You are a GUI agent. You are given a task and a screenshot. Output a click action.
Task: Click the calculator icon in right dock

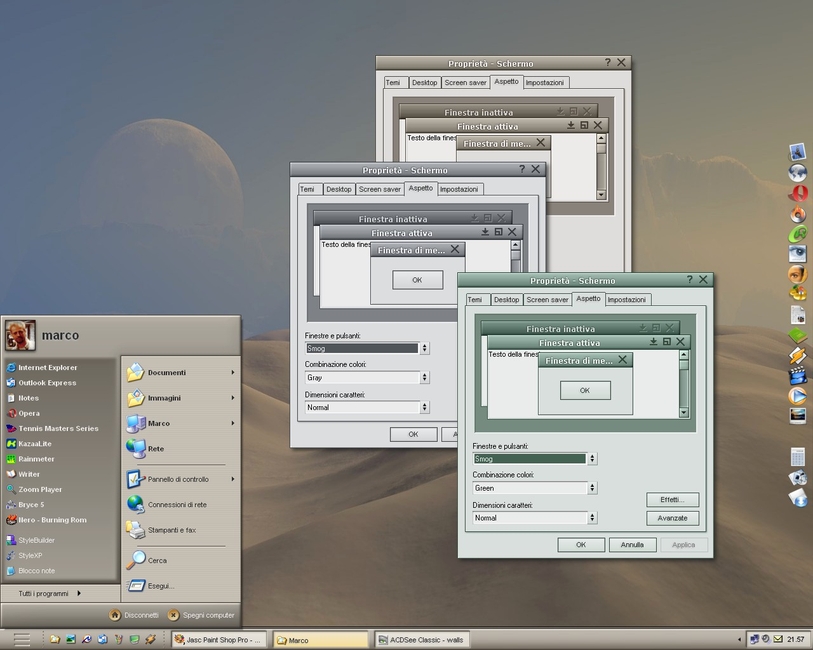(x=798, y=457)
